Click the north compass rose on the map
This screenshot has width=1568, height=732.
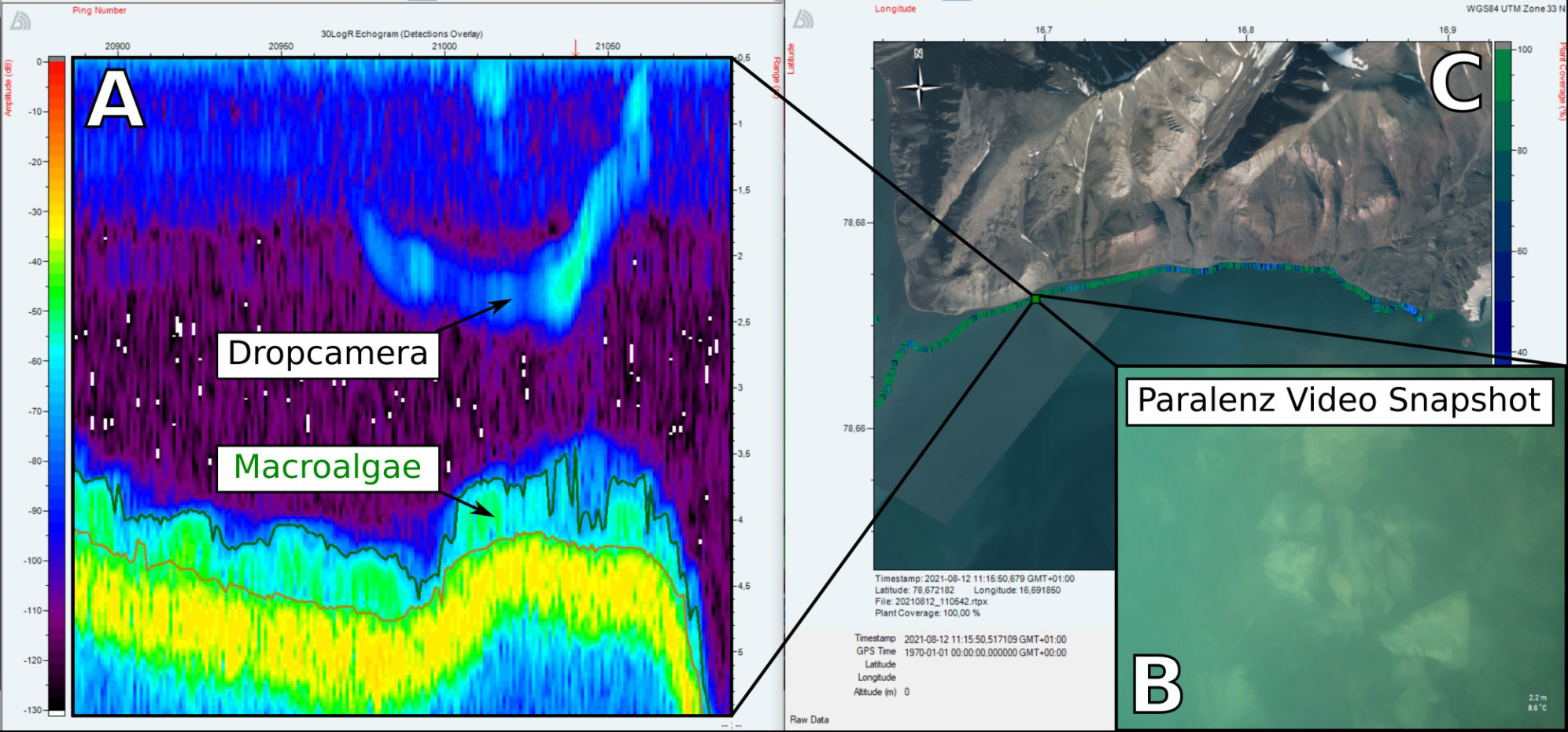[918, 84]
